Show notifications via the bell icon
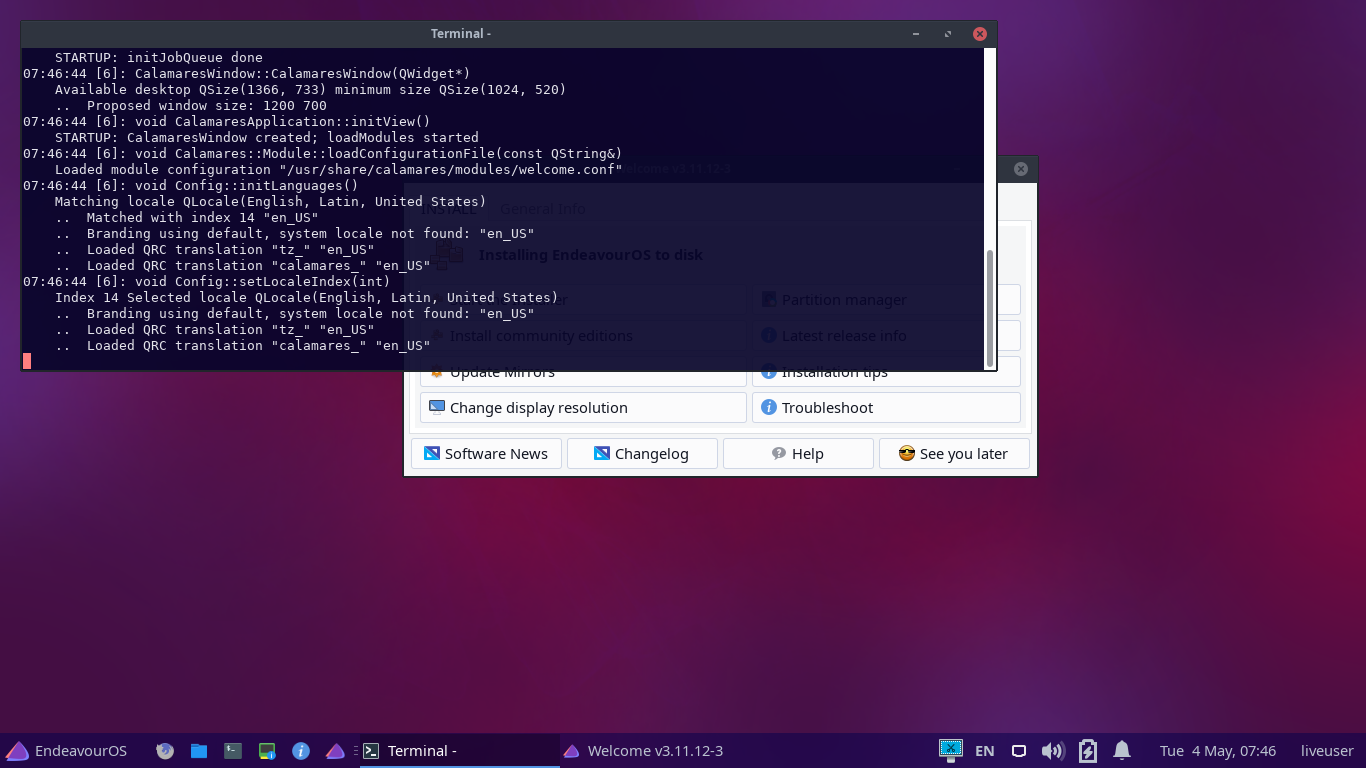Screen dimensions: 1366x768 point(1122,750)
